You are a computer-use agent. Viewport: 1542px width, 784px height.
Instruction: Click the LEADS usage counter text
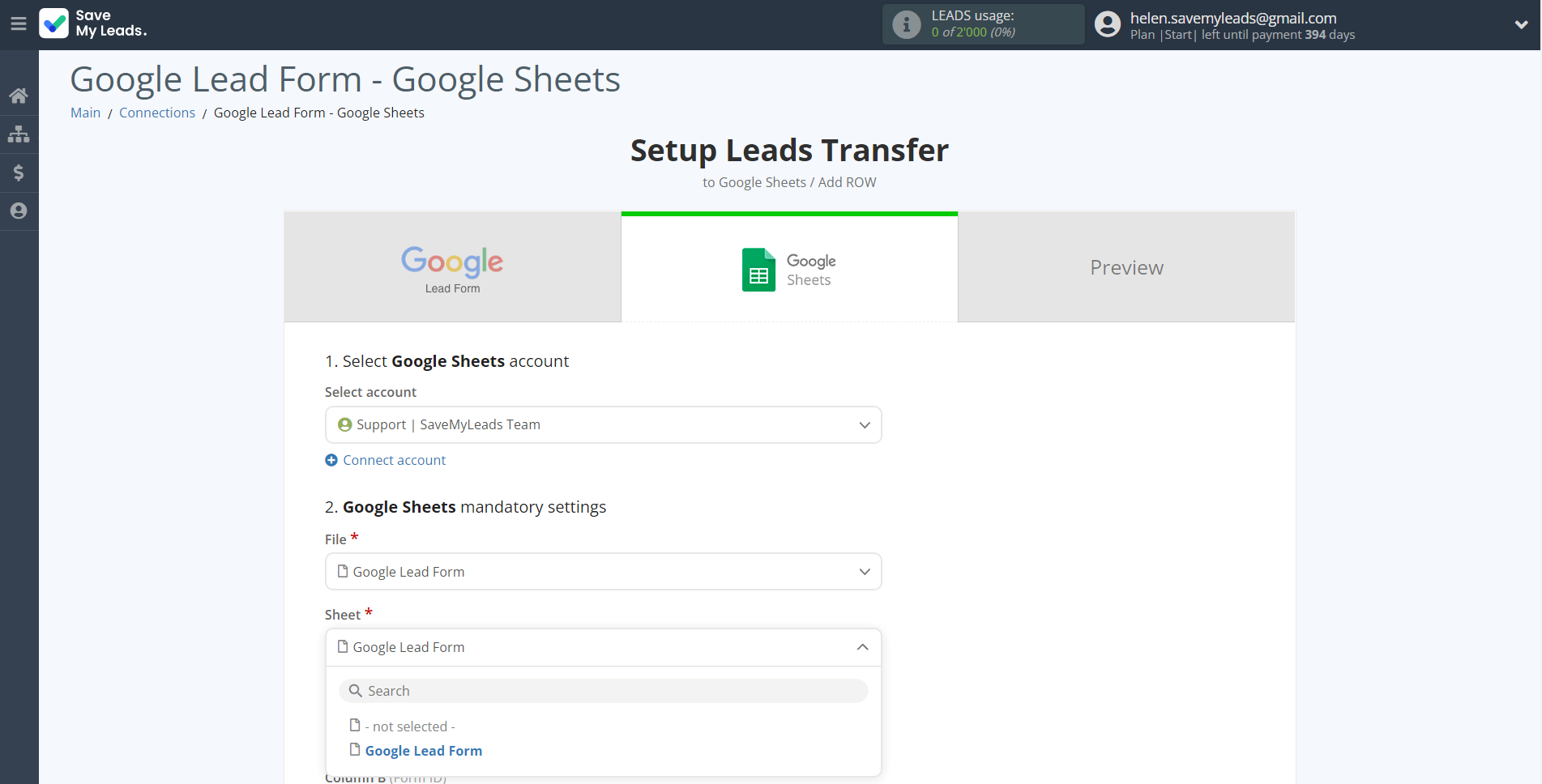click(973, 32)
